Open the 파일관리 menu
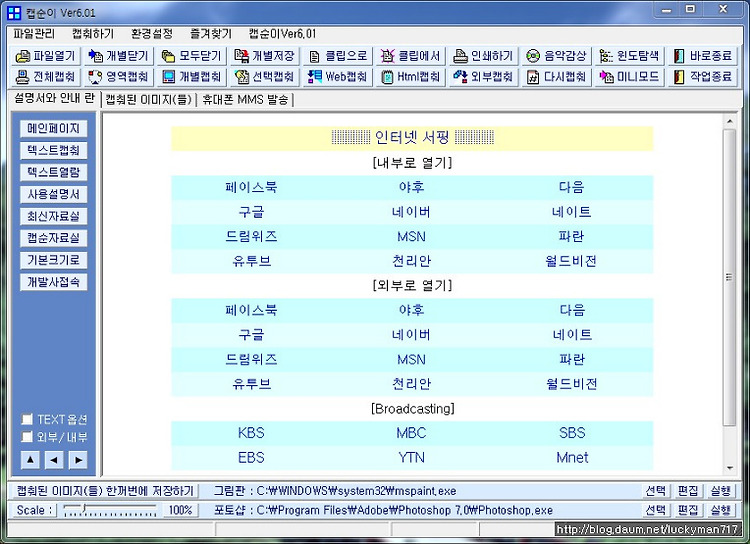Screen dimensions: 750x544 (34, 33)
